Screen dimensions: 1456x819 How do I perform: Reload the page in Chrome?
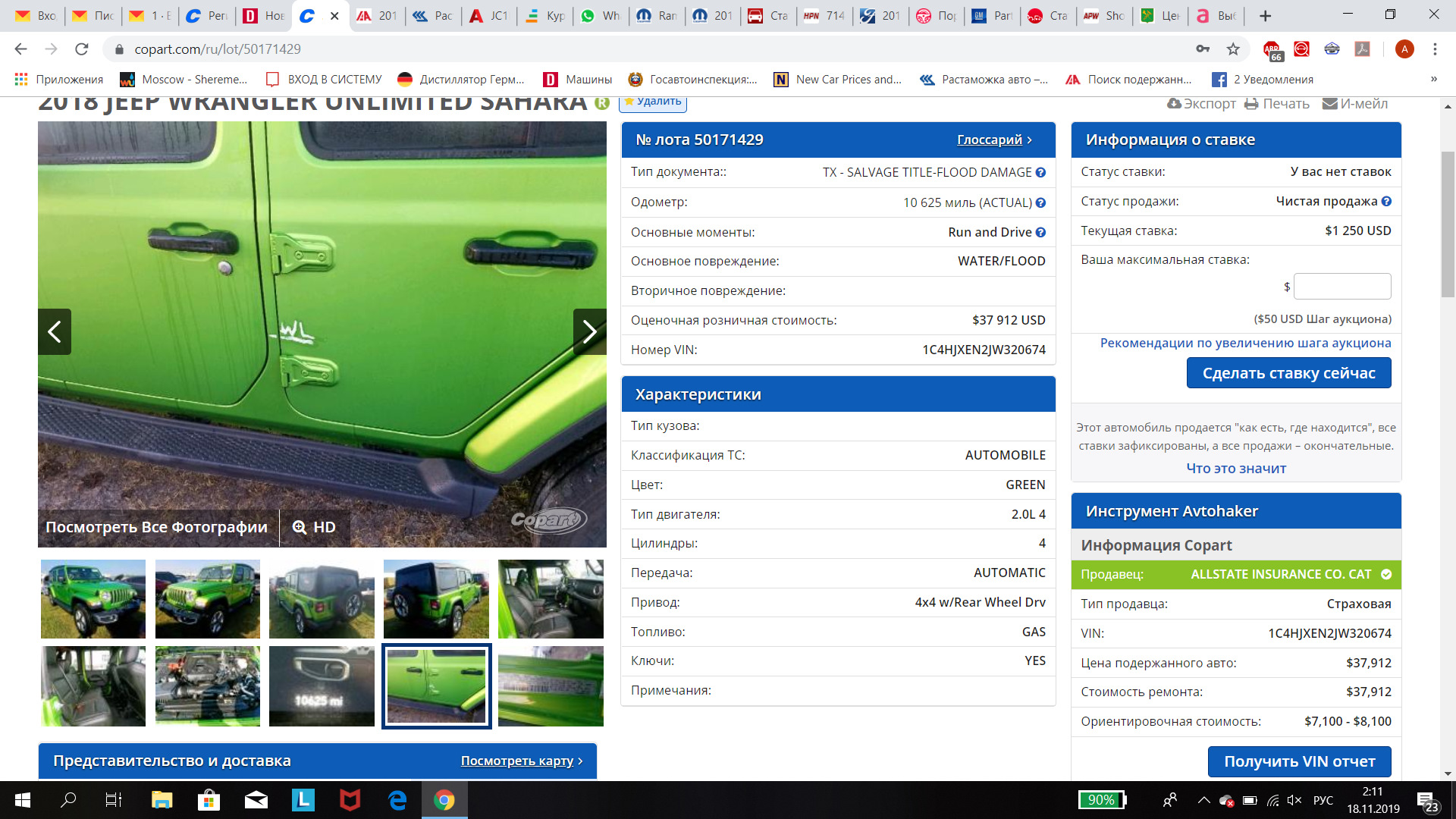[81, 49]
